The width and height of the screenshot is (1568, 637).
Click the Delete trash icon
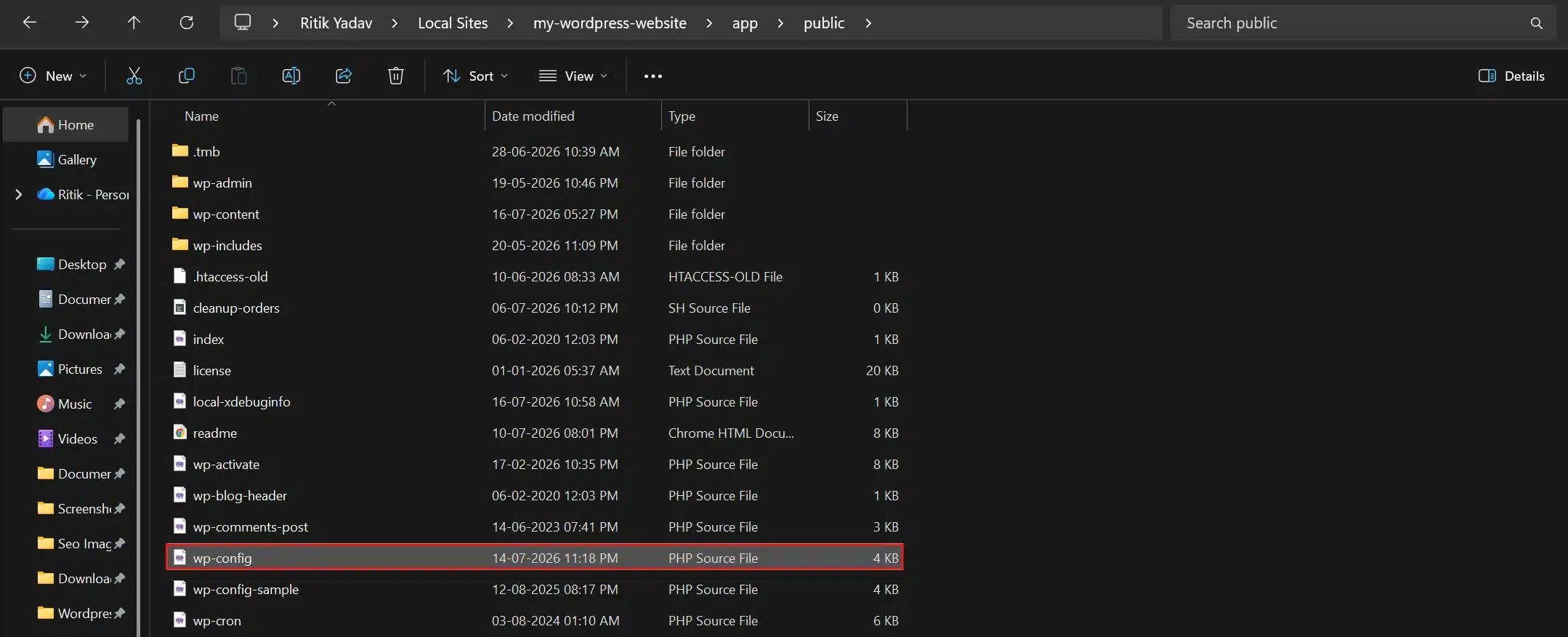pos(396,76)
